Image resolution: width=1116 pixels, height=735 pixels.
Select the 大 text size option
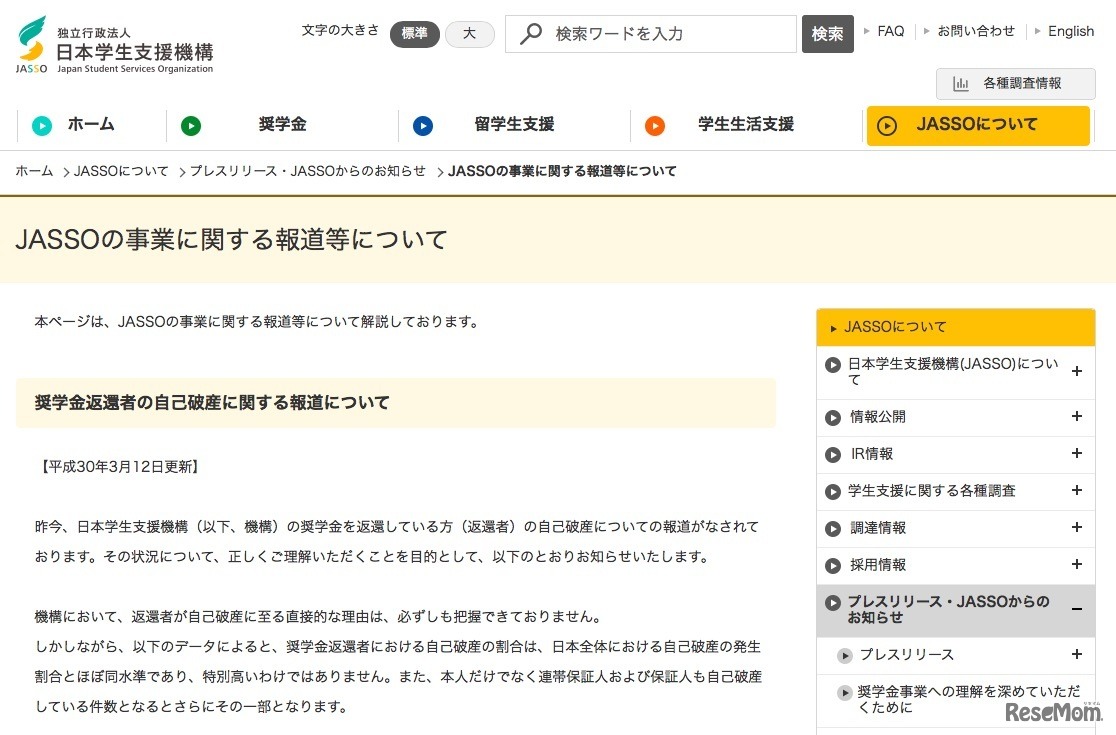[469, 33]
